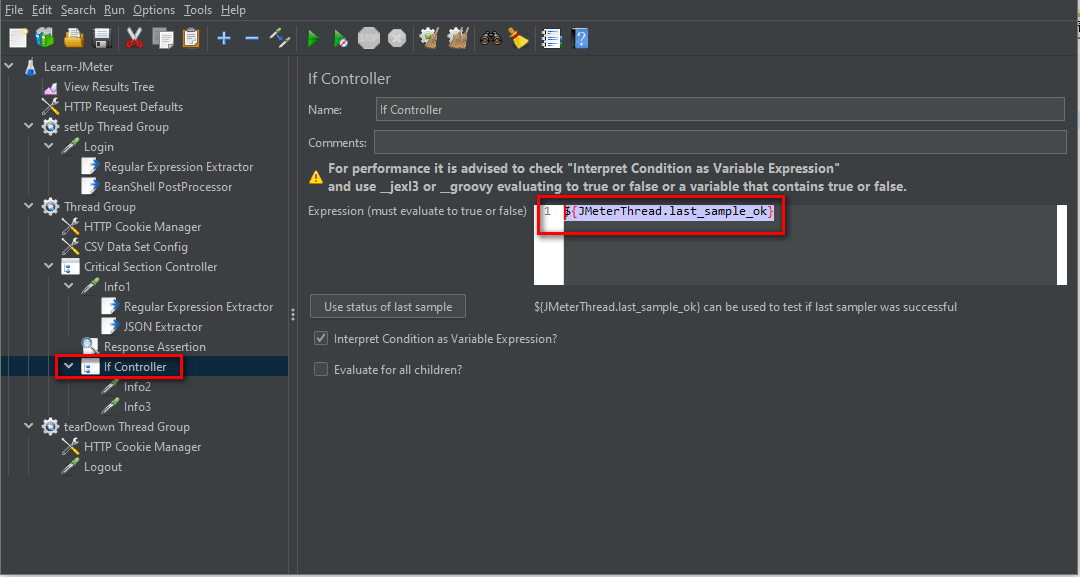
Task: Paste element using the clipboard icon
Action: click(191, 38)
